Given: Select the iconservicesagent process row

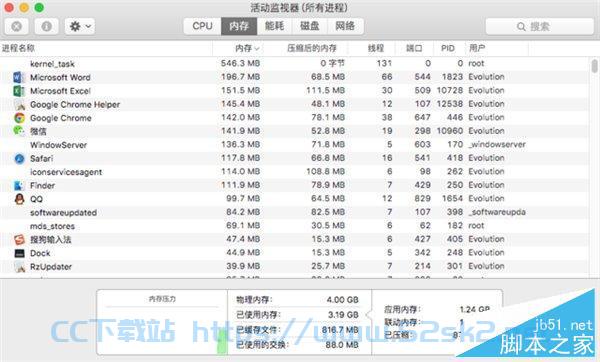Looking at the screenshot, I should [x=295, y=172].
